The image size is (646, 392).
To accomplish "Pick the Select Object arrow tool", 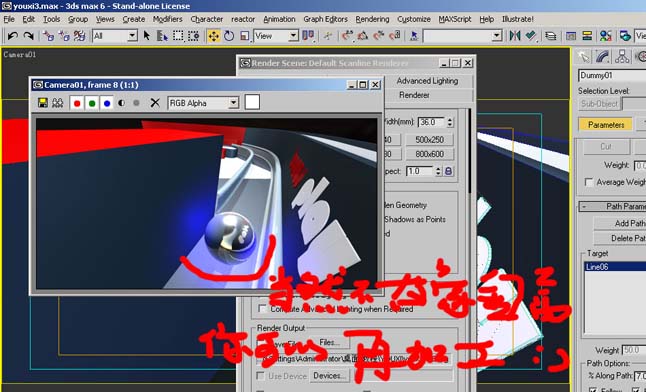I will pyautogui.click(x=146, y=36).
